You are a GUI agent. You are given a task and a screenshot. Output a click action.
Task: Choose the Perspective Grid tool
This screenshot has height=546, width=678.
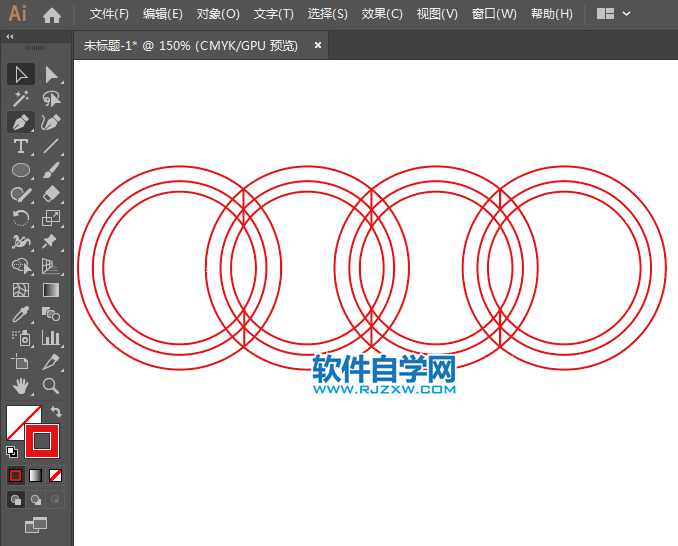(x=51, y=266)
